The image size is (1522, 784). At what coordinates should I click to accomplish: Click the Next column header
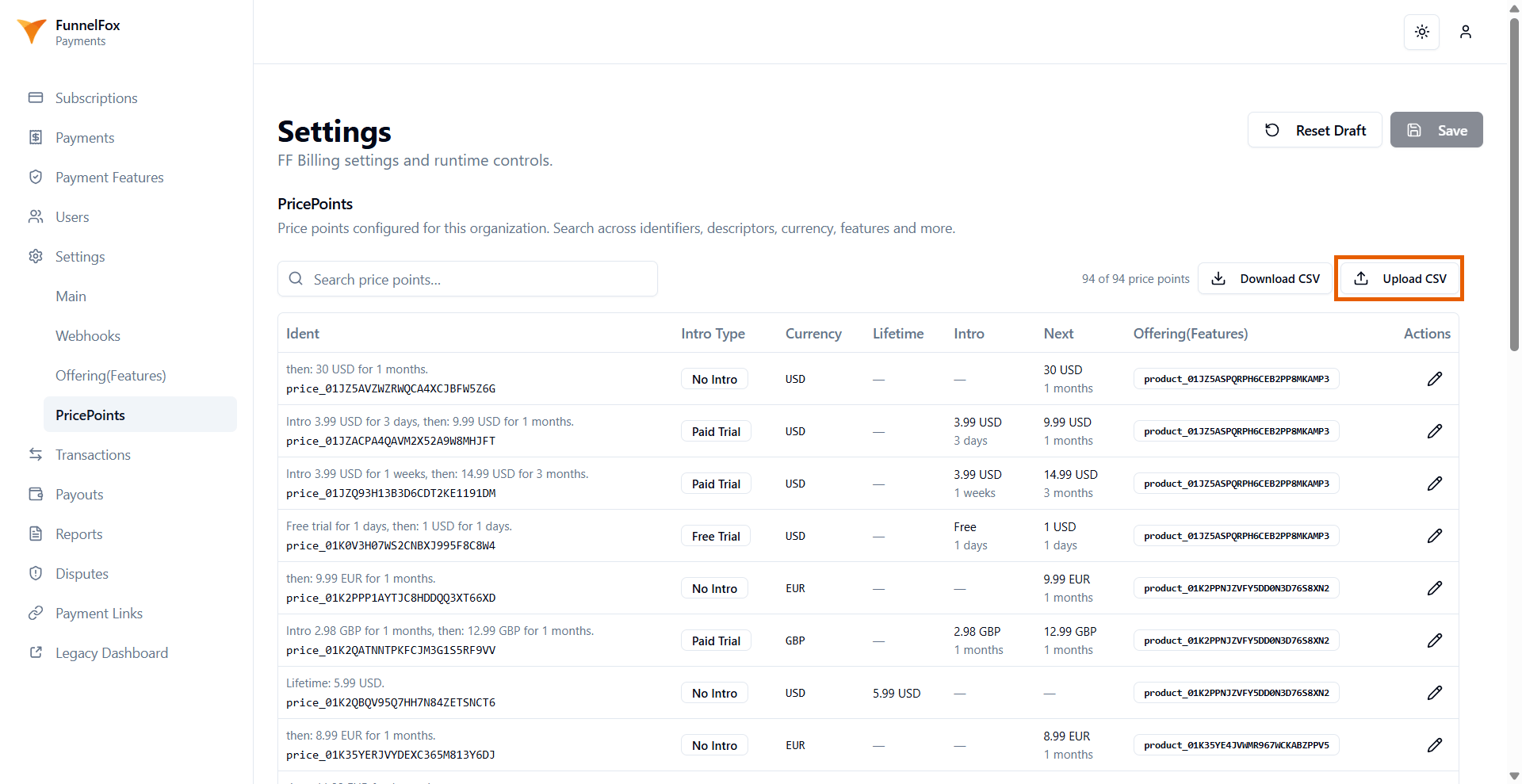[x=1058, y=334]
